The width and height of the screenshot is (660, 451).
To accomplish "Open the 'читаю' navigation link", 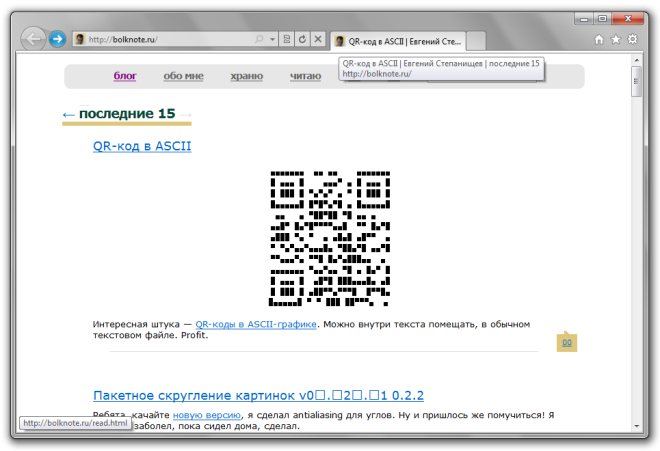I will 306,76.
